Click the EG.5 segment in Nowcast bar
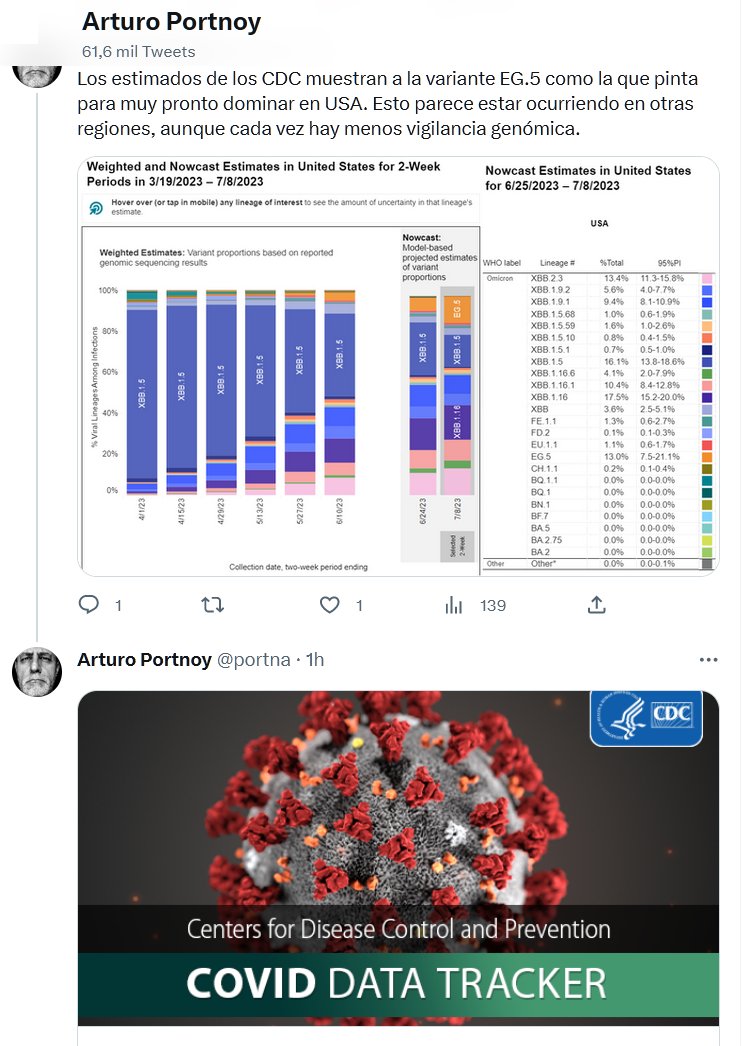The width and height of the screenshot is (750, 1046). coord(456,308)
